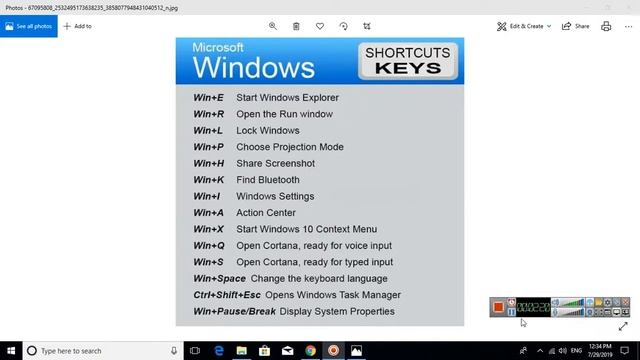Click the Type here to search box
640x360 pixels.
tap(103, 351)
